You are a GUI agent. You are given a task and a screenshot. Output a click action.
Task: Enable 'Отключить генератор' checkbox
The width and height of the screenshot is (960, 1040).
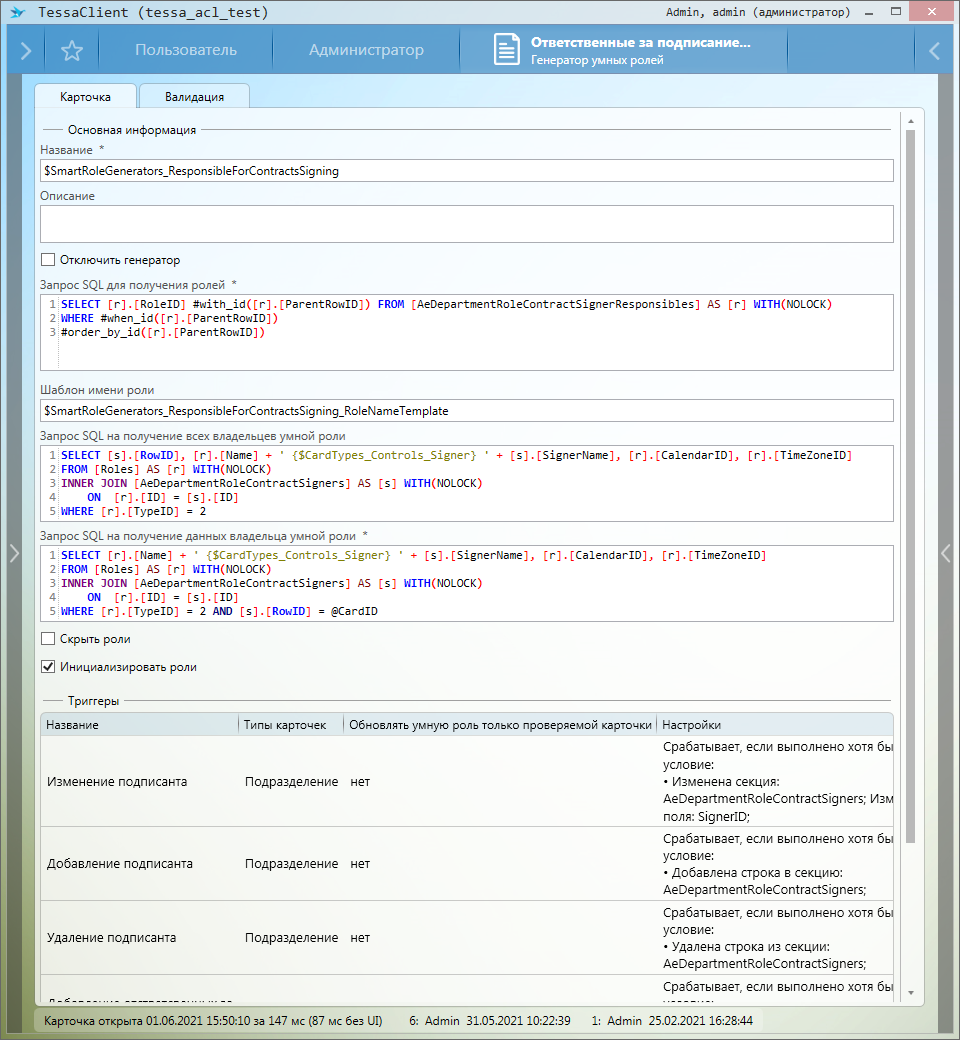click(x=48, y=260)
